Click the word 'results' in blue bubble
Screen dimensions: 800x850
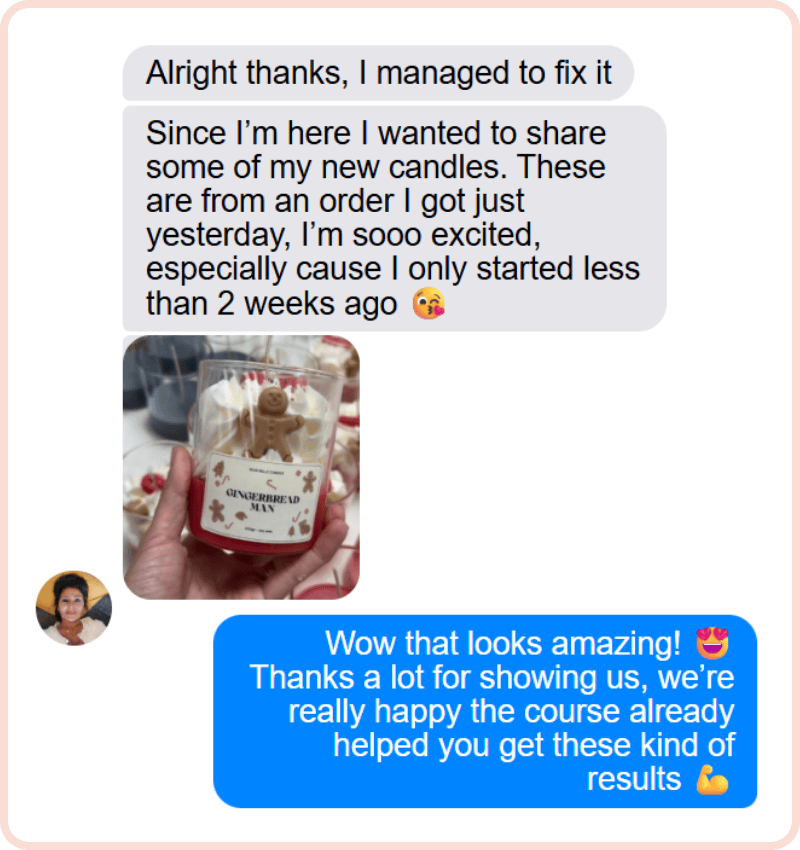coord(634,780)
